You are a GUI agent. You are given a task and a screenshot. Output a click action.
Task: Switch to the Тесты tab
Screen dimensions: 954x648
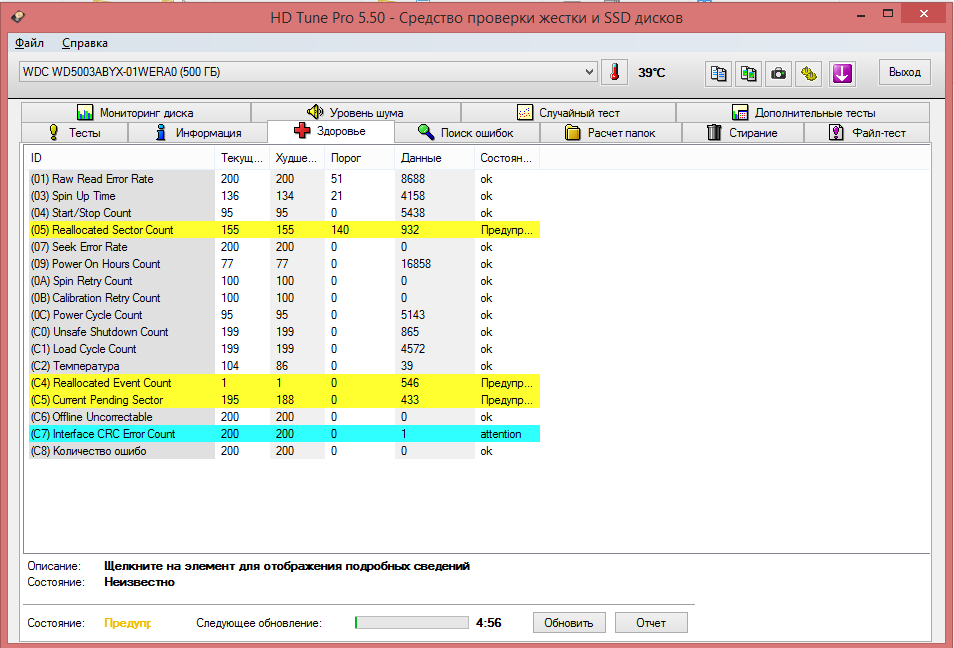[74, 133]
